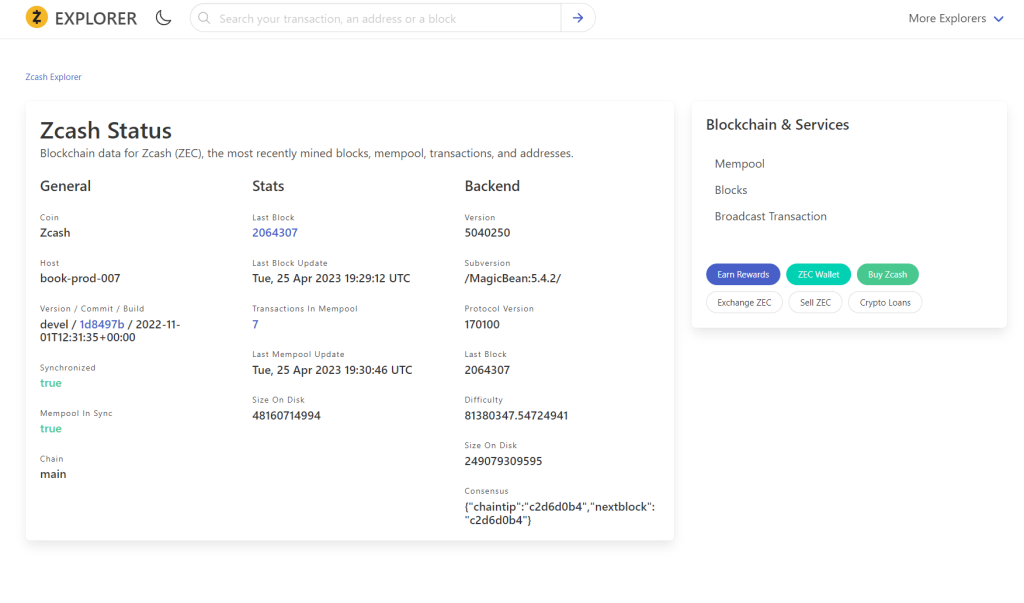Viewport: 1024px width, 603px height.
Task: Select Broadcast Transaction
Action: click(771, 216)
